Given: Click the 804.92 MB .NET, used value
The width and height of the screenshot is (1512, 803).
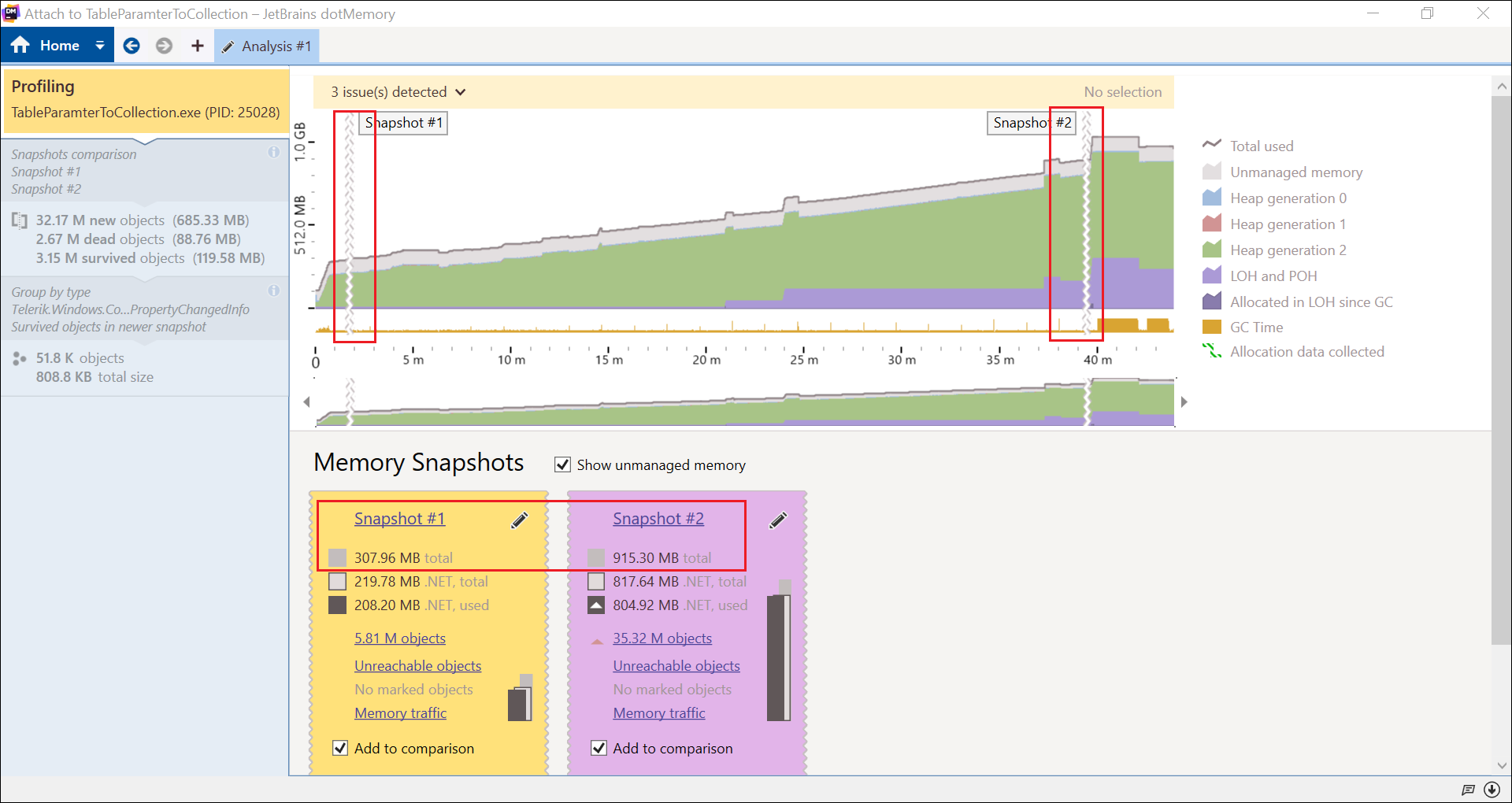Looking at the screenshot, I should (680, 605).
